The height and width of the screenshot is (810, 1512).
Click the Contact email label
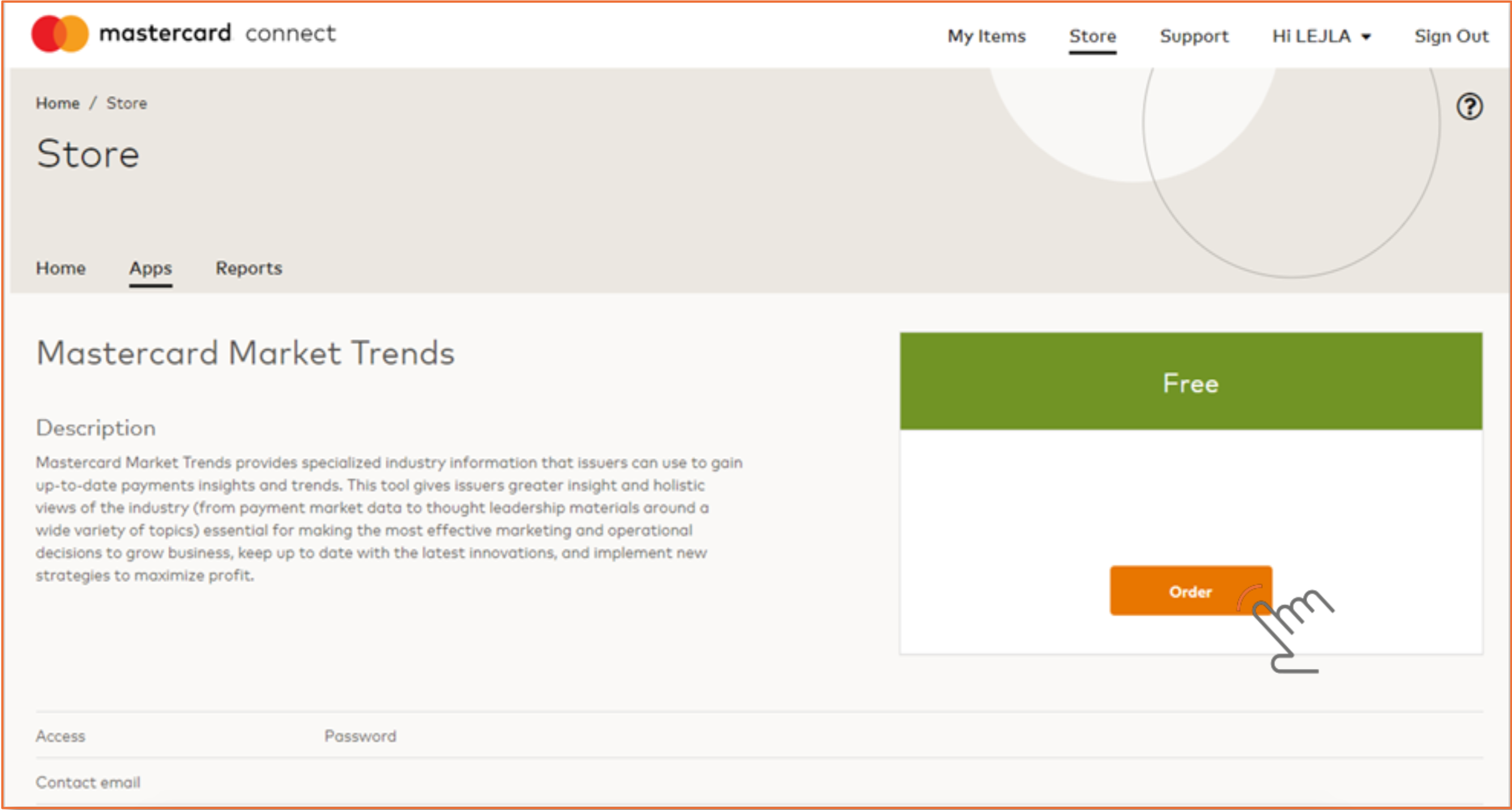88,782
